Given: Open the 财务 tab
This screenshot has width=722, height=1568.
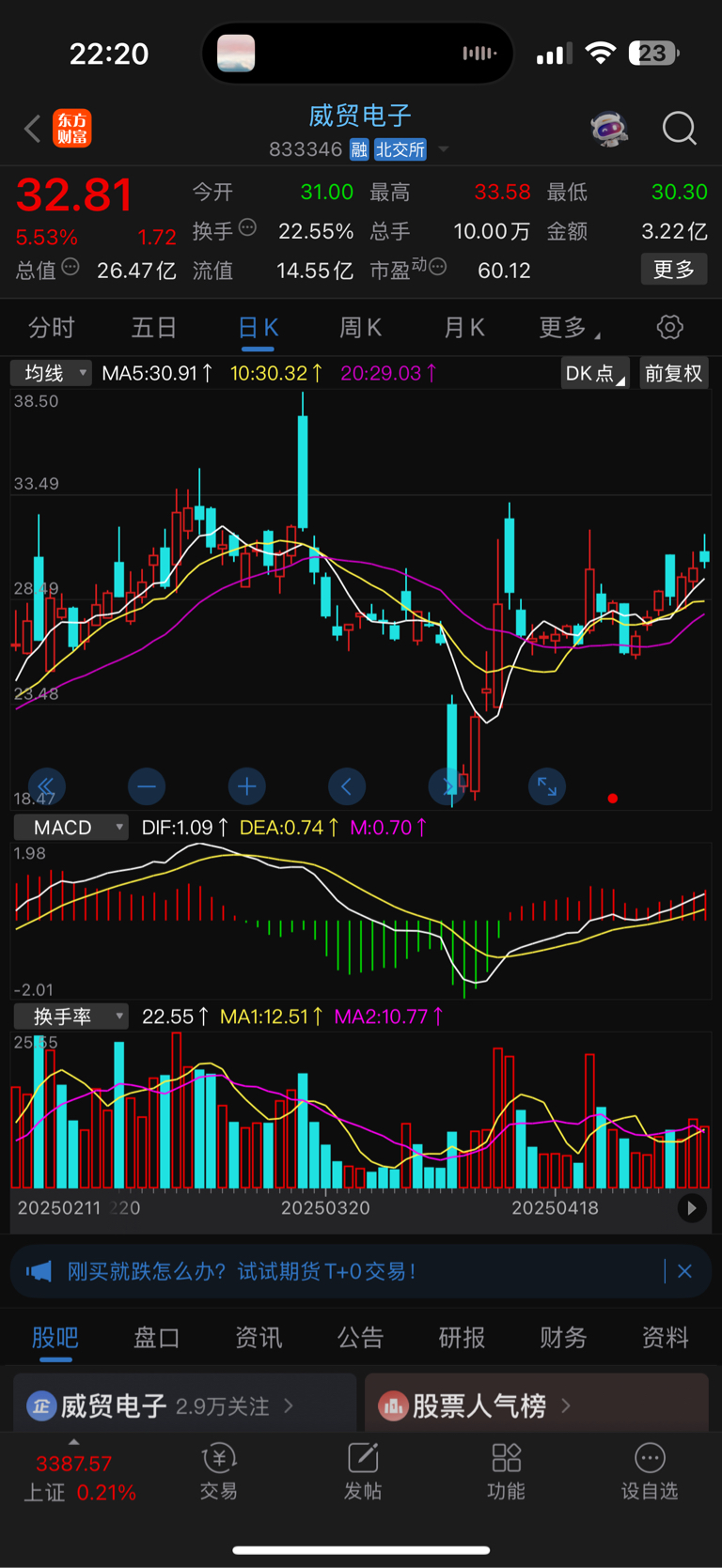Looking at the screenshot, I should [x=564, y=1337].
